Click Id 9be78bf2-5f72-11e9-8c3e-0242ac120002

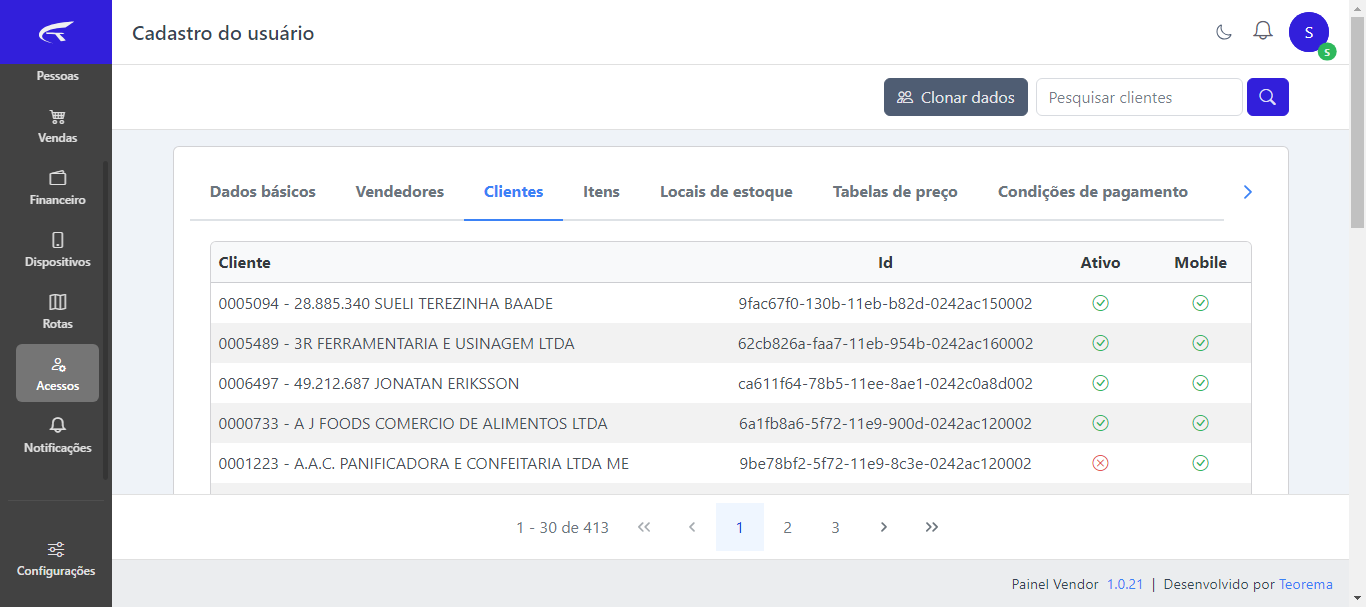click(x=885, y=464)
